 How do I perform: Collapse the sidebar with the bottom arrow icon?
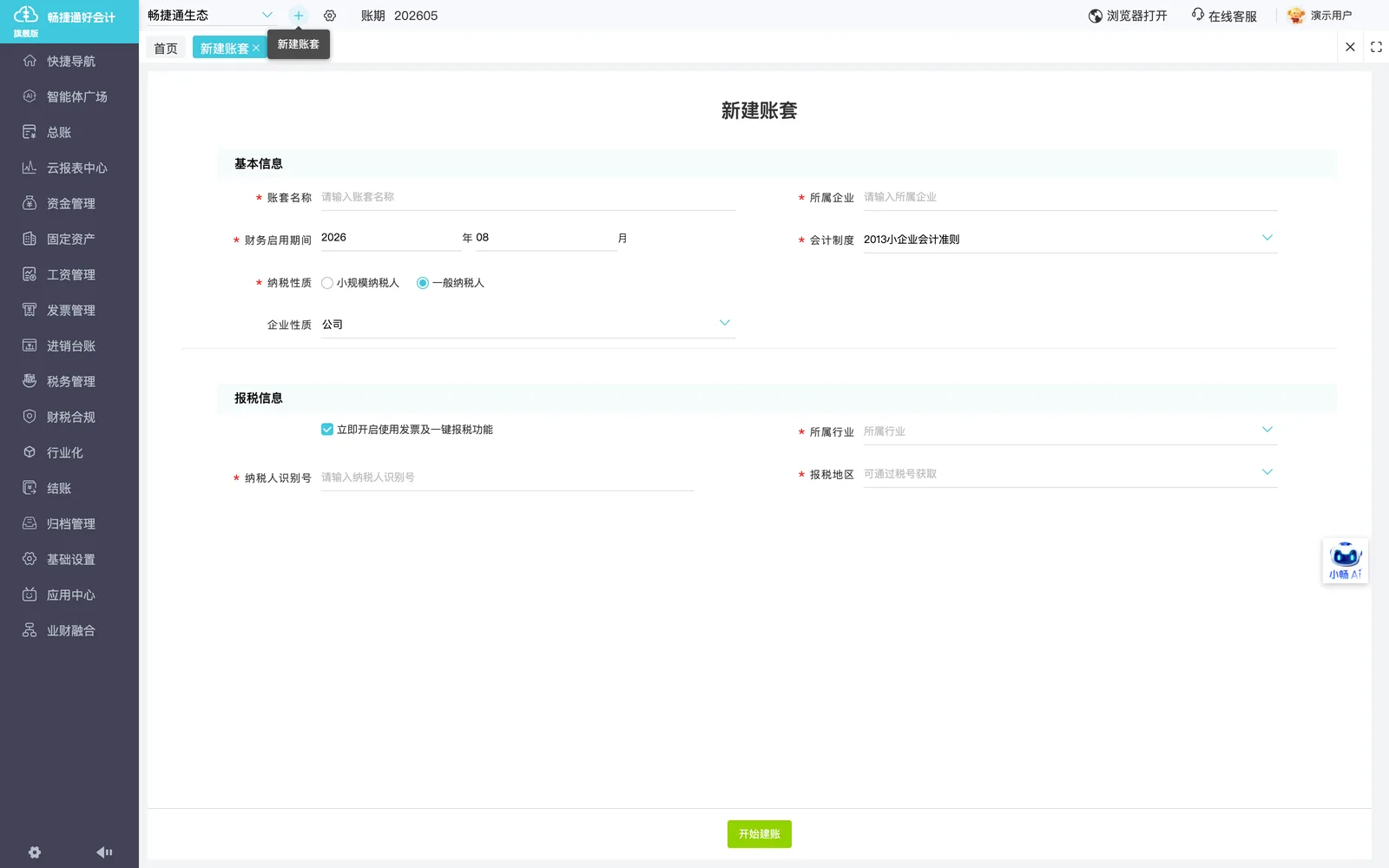pos(104,852)
